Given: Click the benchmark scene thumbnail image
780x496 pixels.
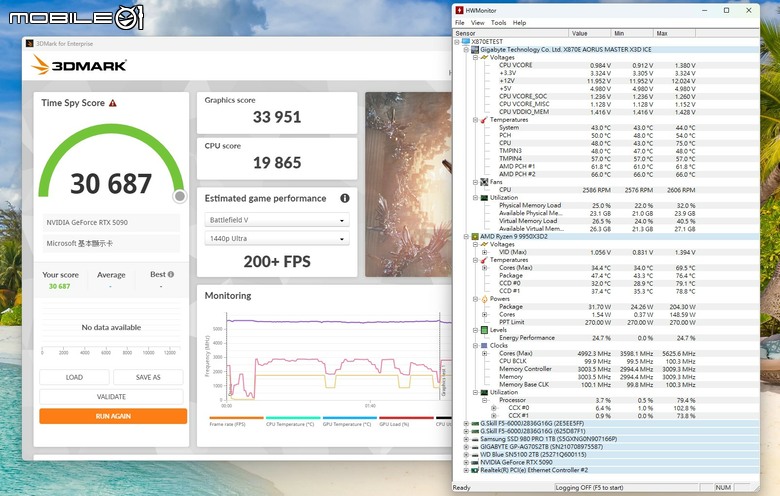Looking at the screenshot, I should point(408,184).
